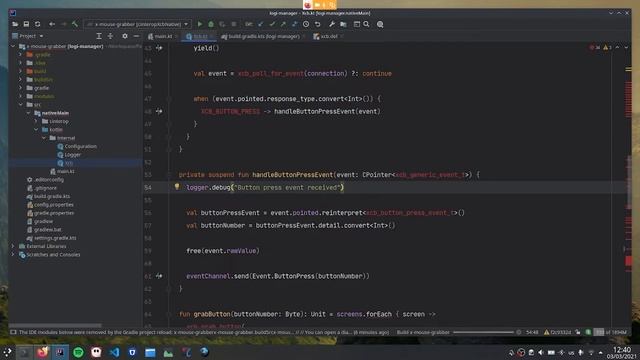Viewport: 640px width, 360px height.
Task: Click the Update Project blue arrow icon
Action: pos(261,24)
